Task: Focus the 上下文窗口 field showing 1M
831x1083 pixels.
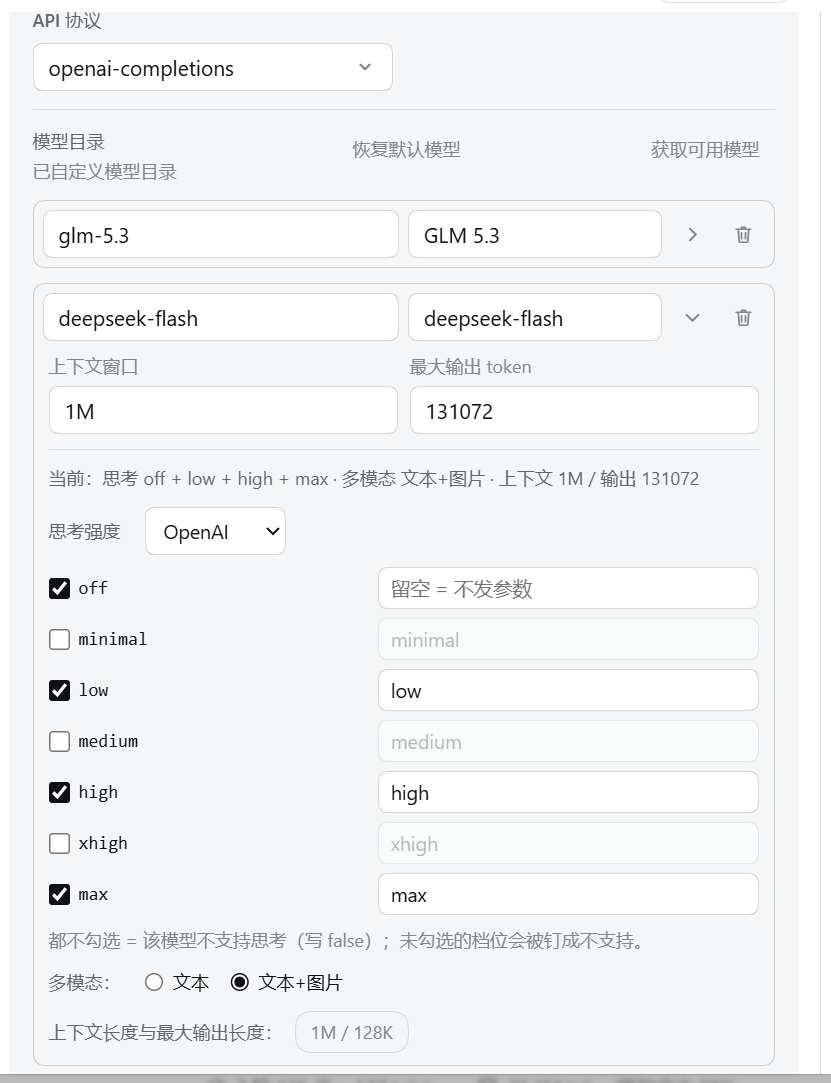Action: point(223,410)
